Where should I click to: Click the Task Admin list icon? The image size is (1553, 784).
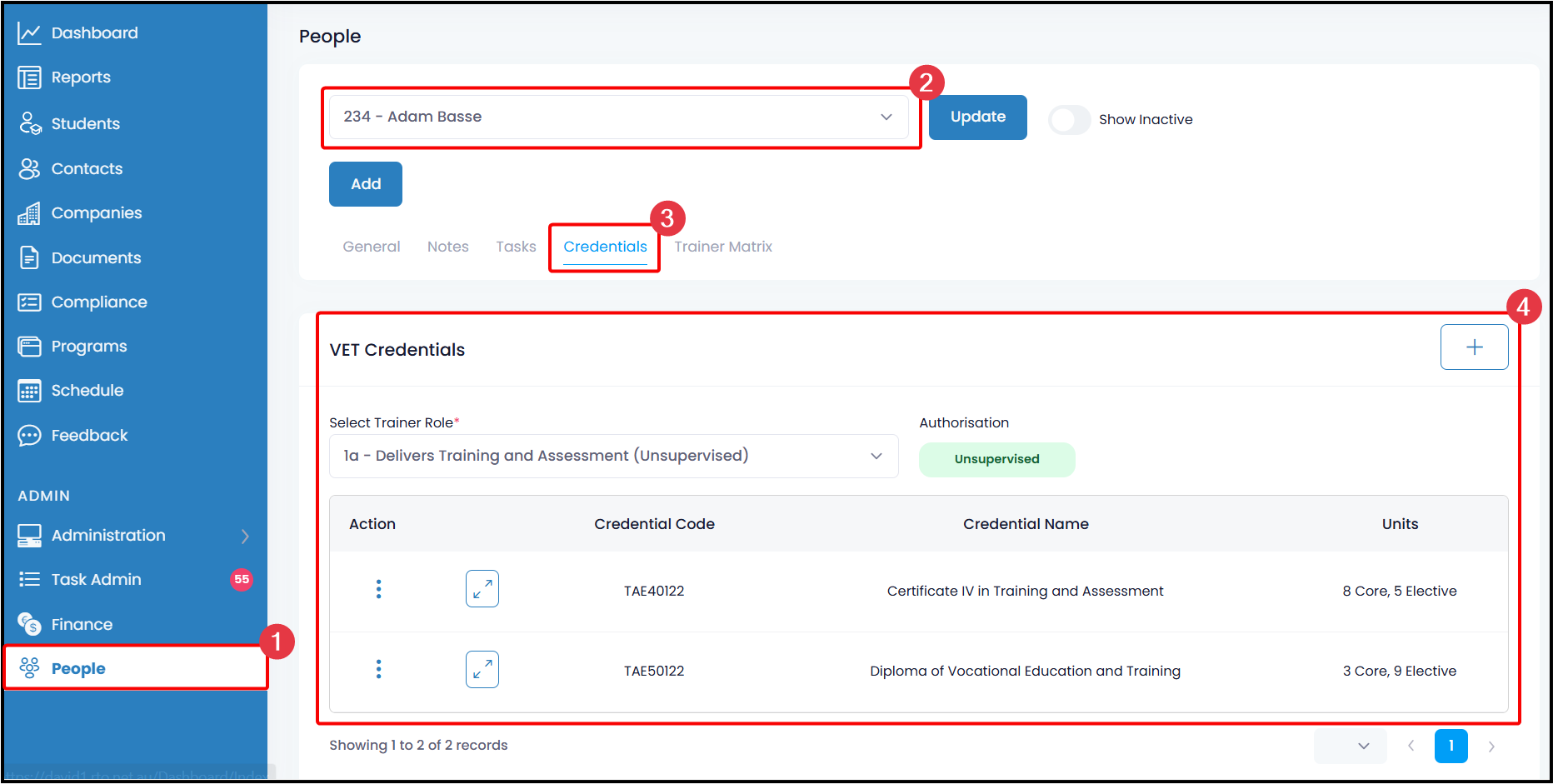(x=29, y=579)
